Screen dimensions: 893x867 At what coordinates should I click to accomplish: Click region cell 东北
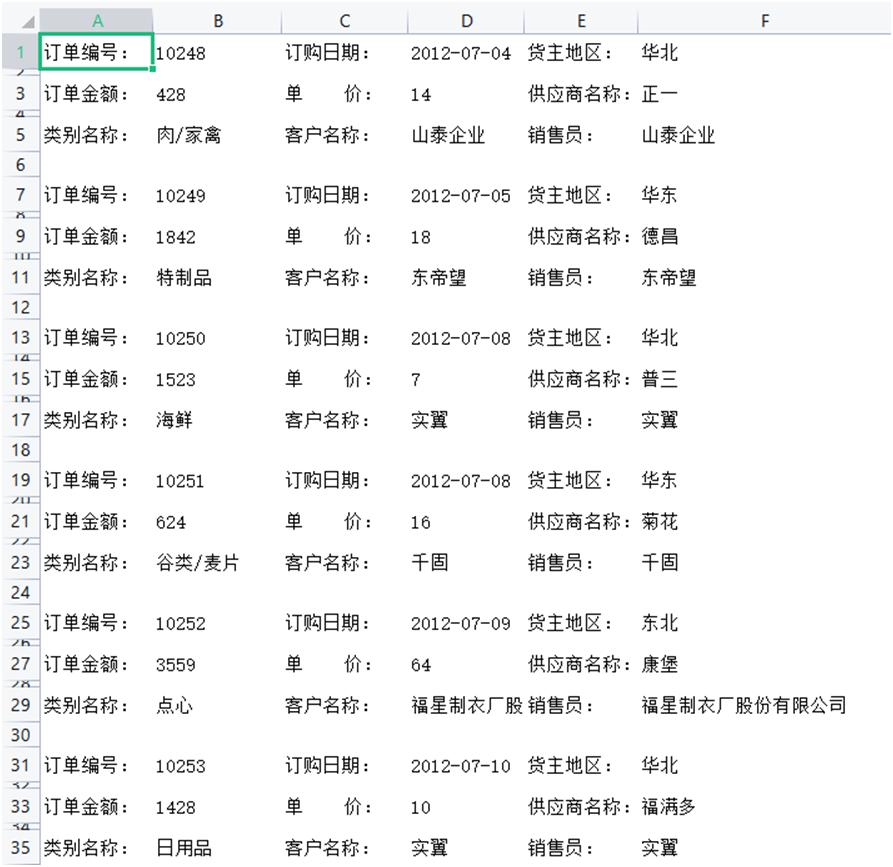[764, 623]
